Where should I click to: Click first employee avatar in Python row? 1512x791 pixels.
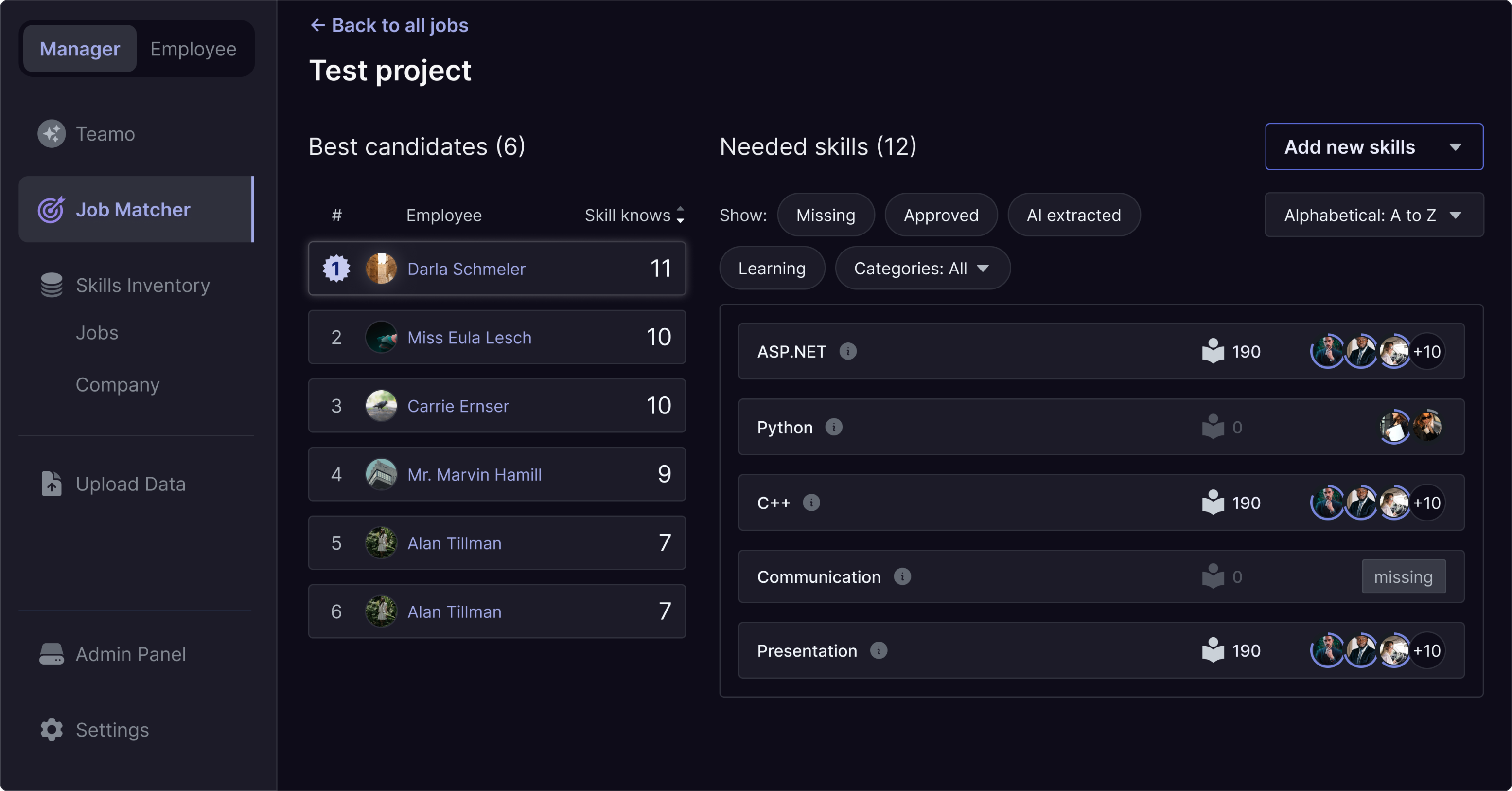pos(1394,427)
